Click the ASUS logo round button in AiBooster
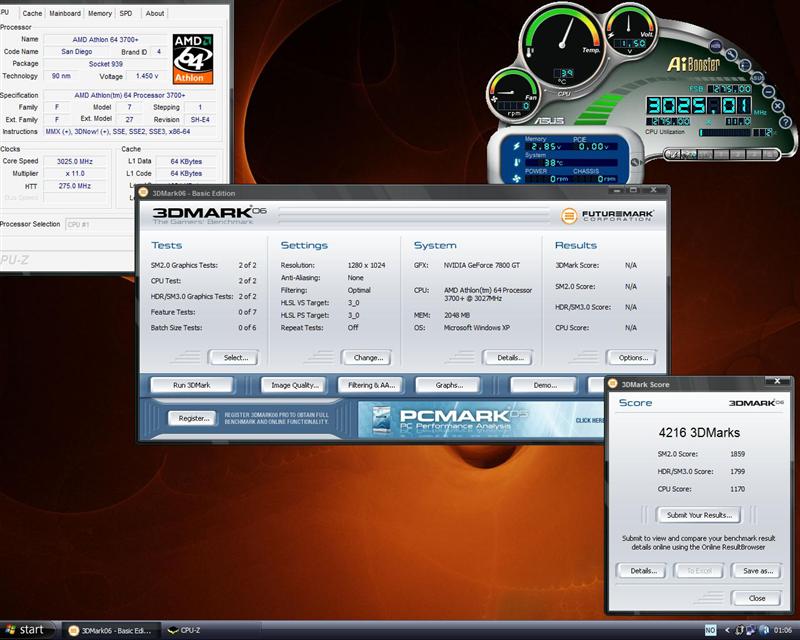Screen dimensions: 800x640 click(758, 78)
